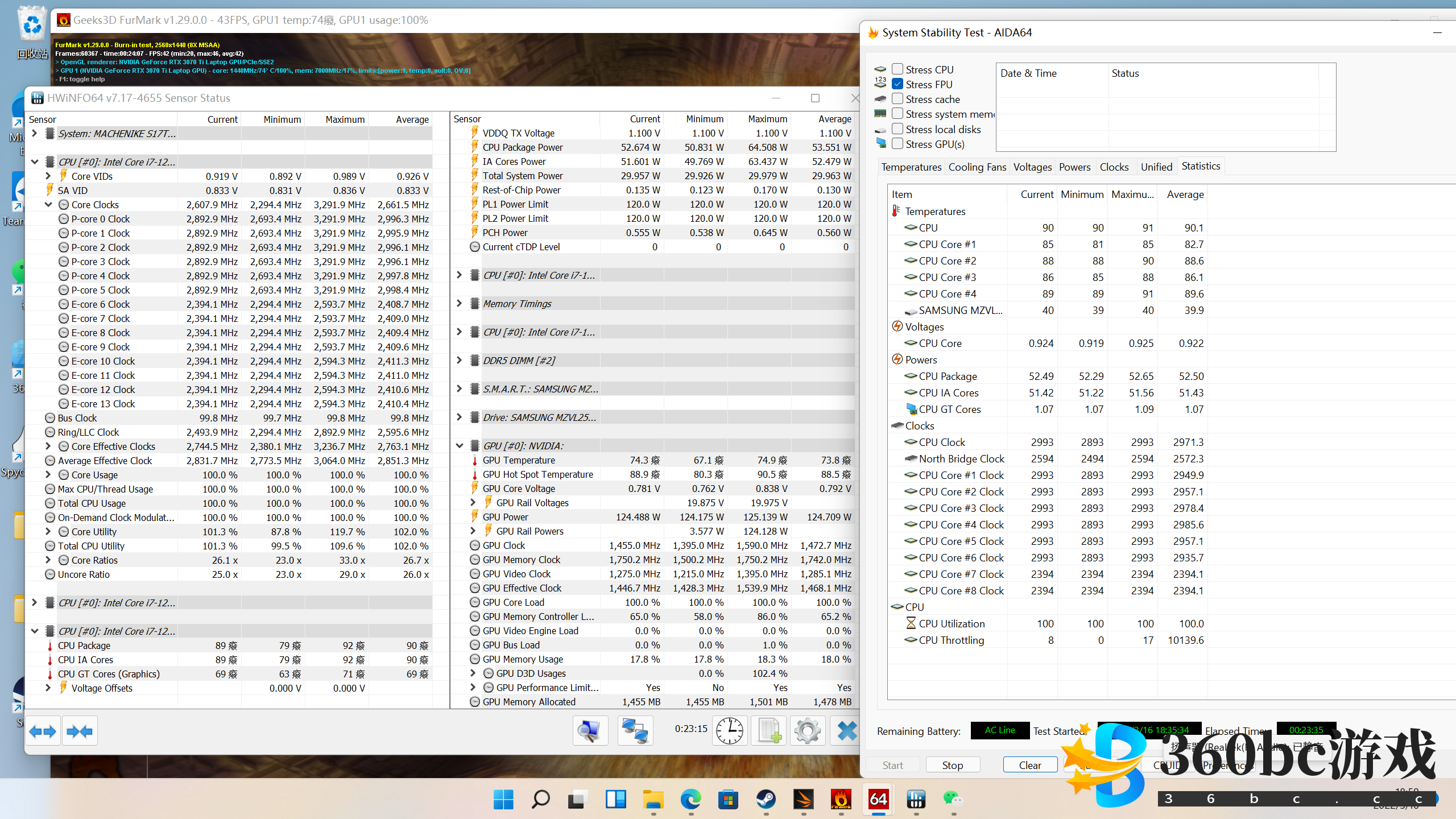1456x819 pixels.
Task: Click the Average column header in AIDA64
Action: point(1185,195)
